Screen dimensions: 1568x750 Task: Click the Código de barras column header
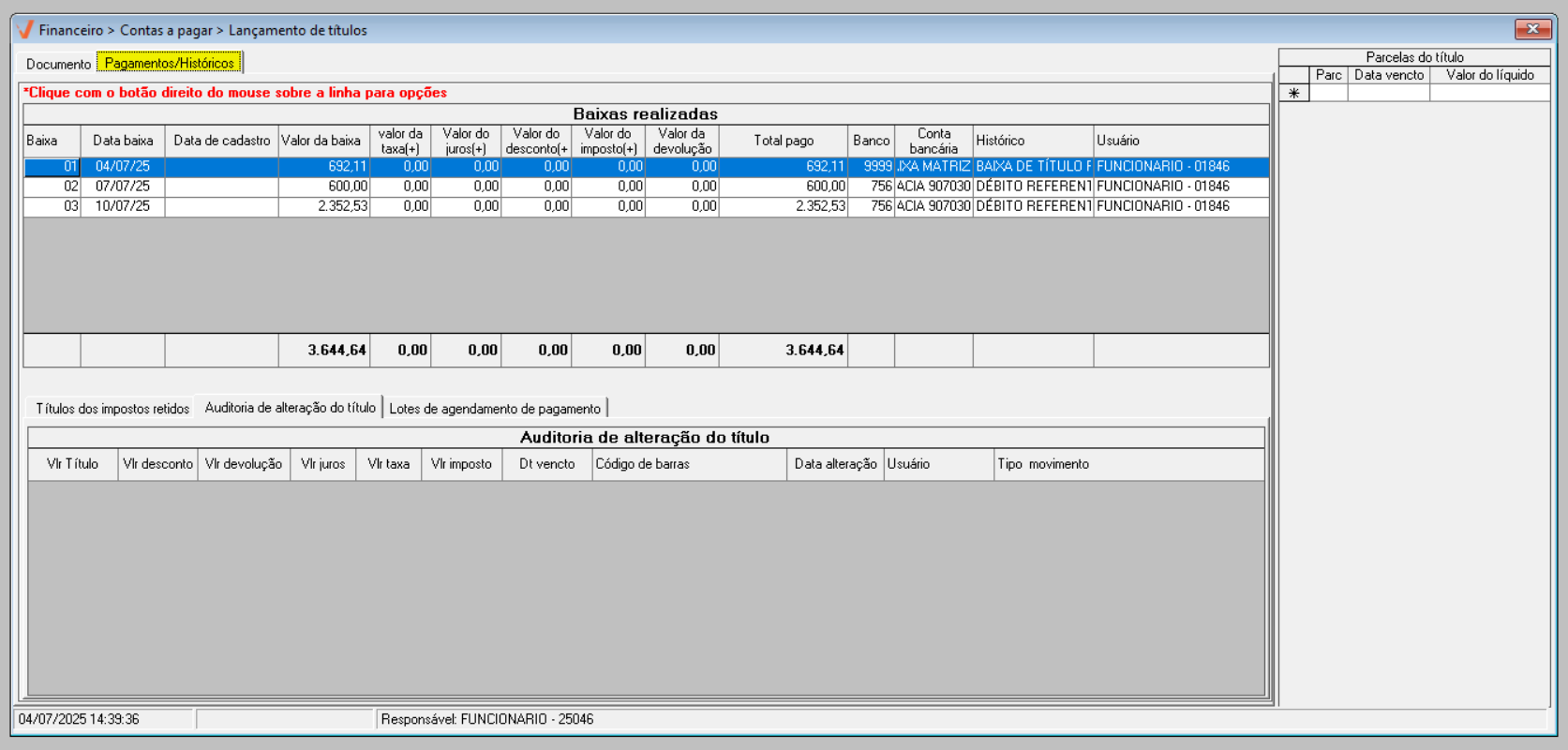tap(689, 464)
